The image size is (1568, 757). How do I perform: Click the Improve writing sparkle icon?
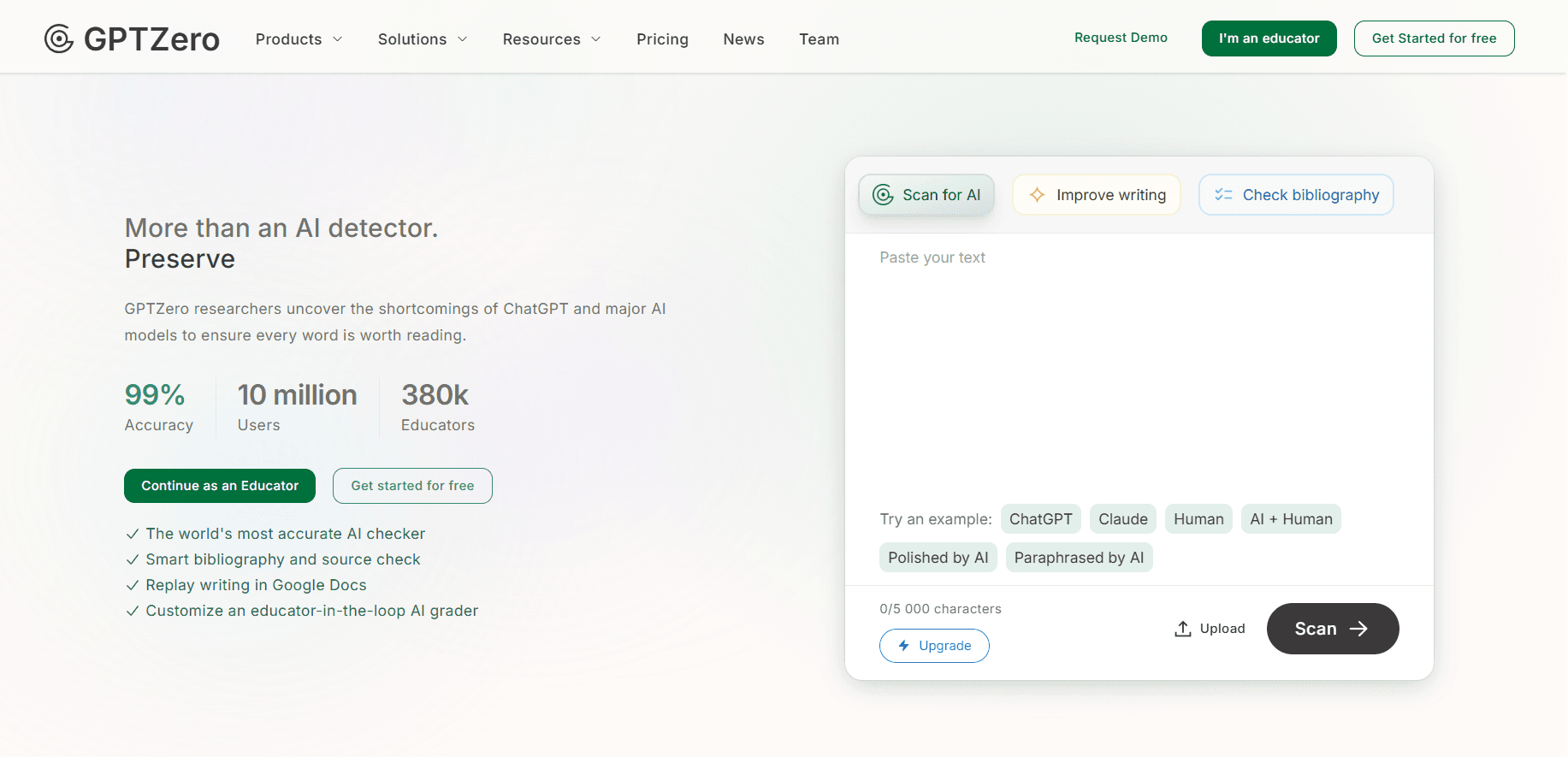(1037, 195)
